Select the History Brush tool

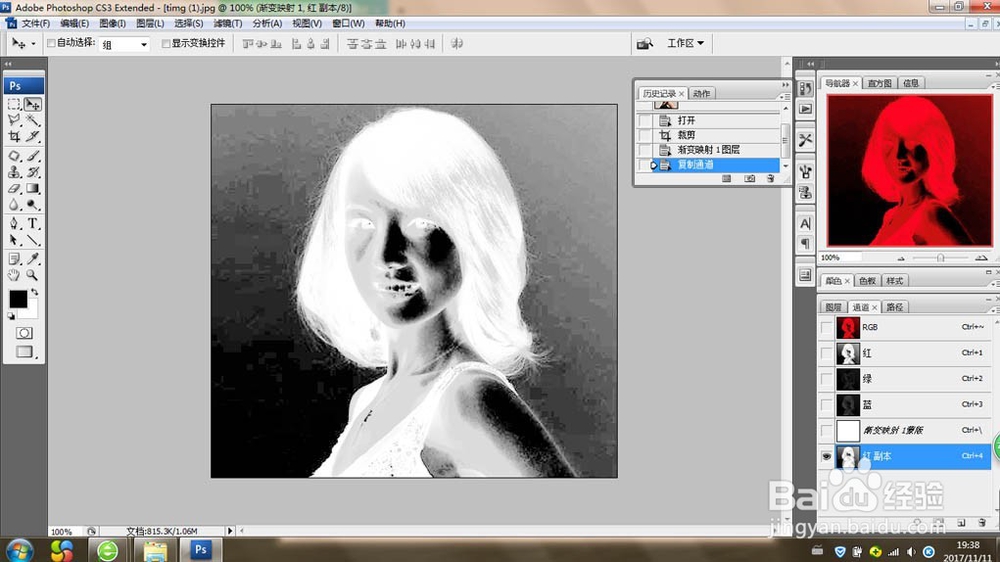[33, 172]
